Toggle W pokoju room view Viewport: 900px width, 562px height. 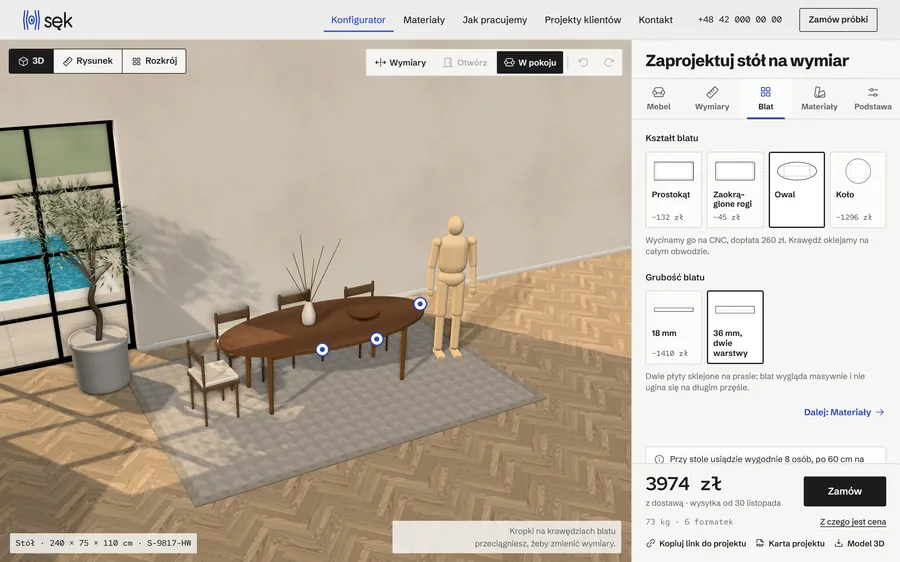click(x=530, y=63)
